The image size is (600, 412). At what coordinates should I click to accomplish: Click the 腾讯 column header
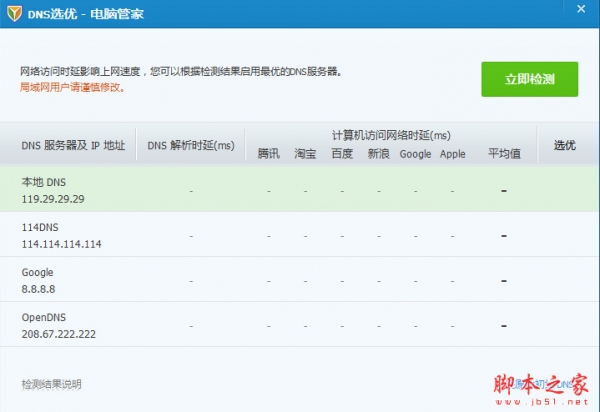coord(268,154)
